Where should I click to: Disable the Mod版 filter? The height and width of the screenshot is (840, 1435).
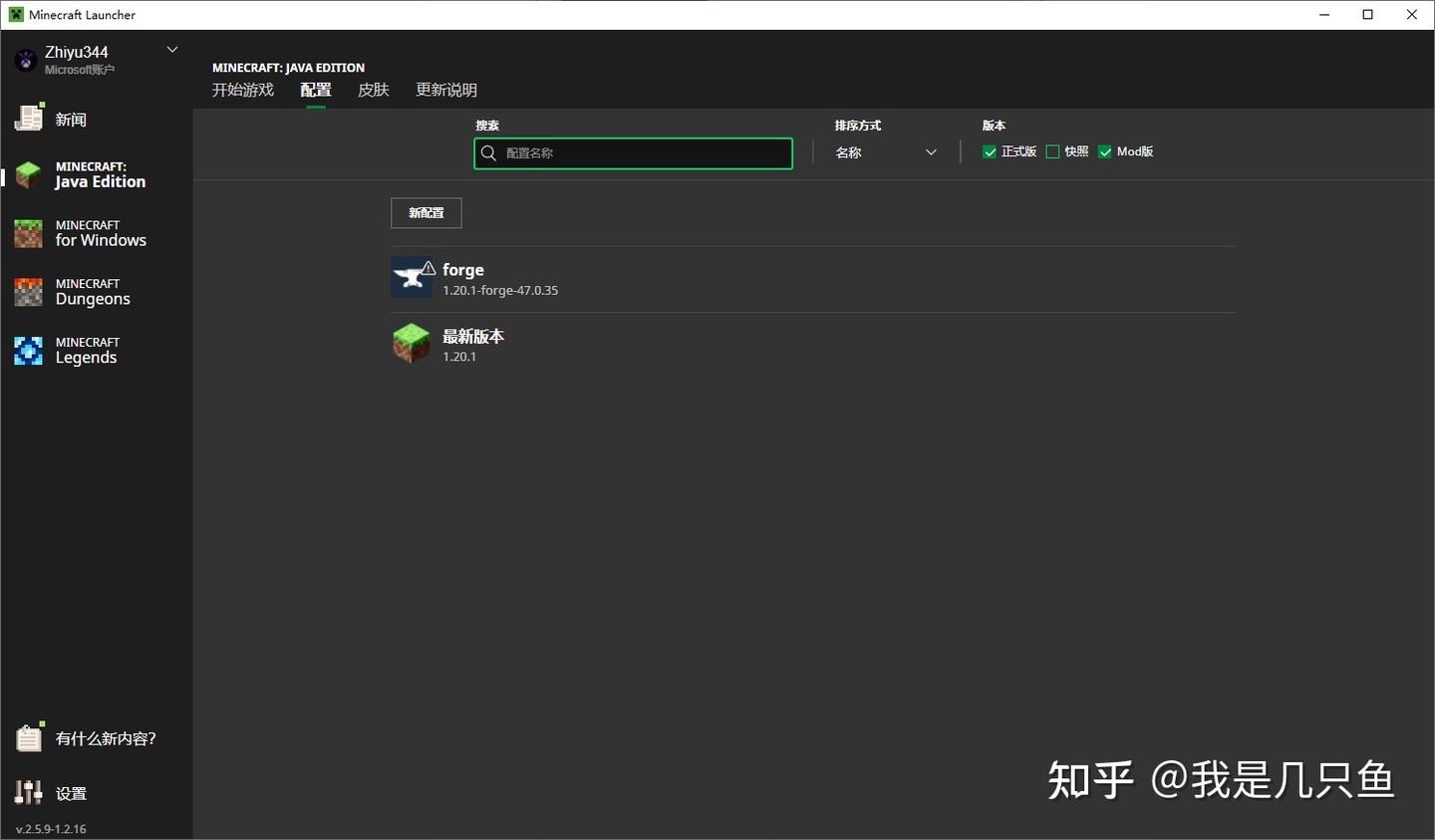tap(1104, 150)
